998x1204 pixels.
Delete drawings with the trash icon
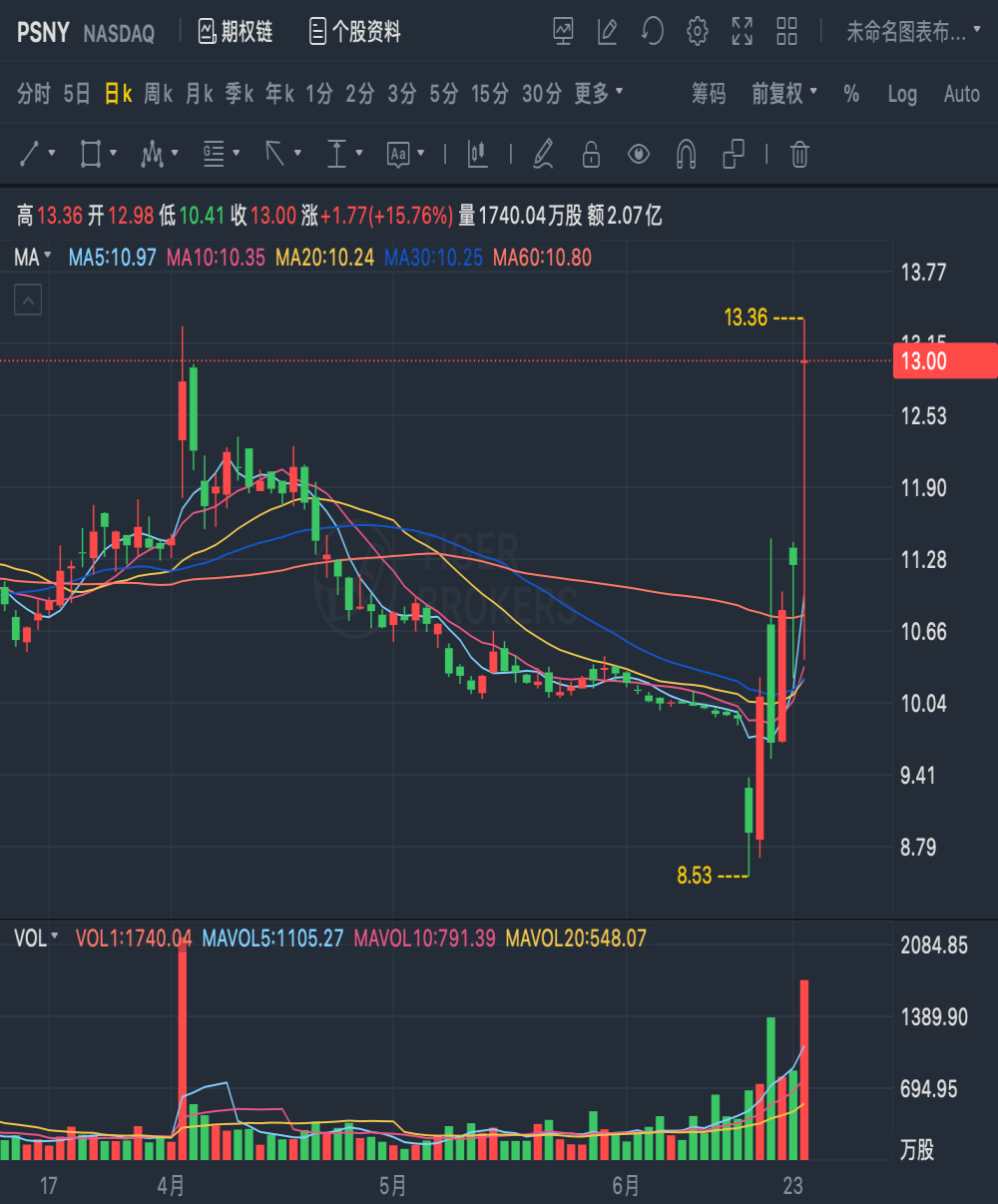pos(799,154)
